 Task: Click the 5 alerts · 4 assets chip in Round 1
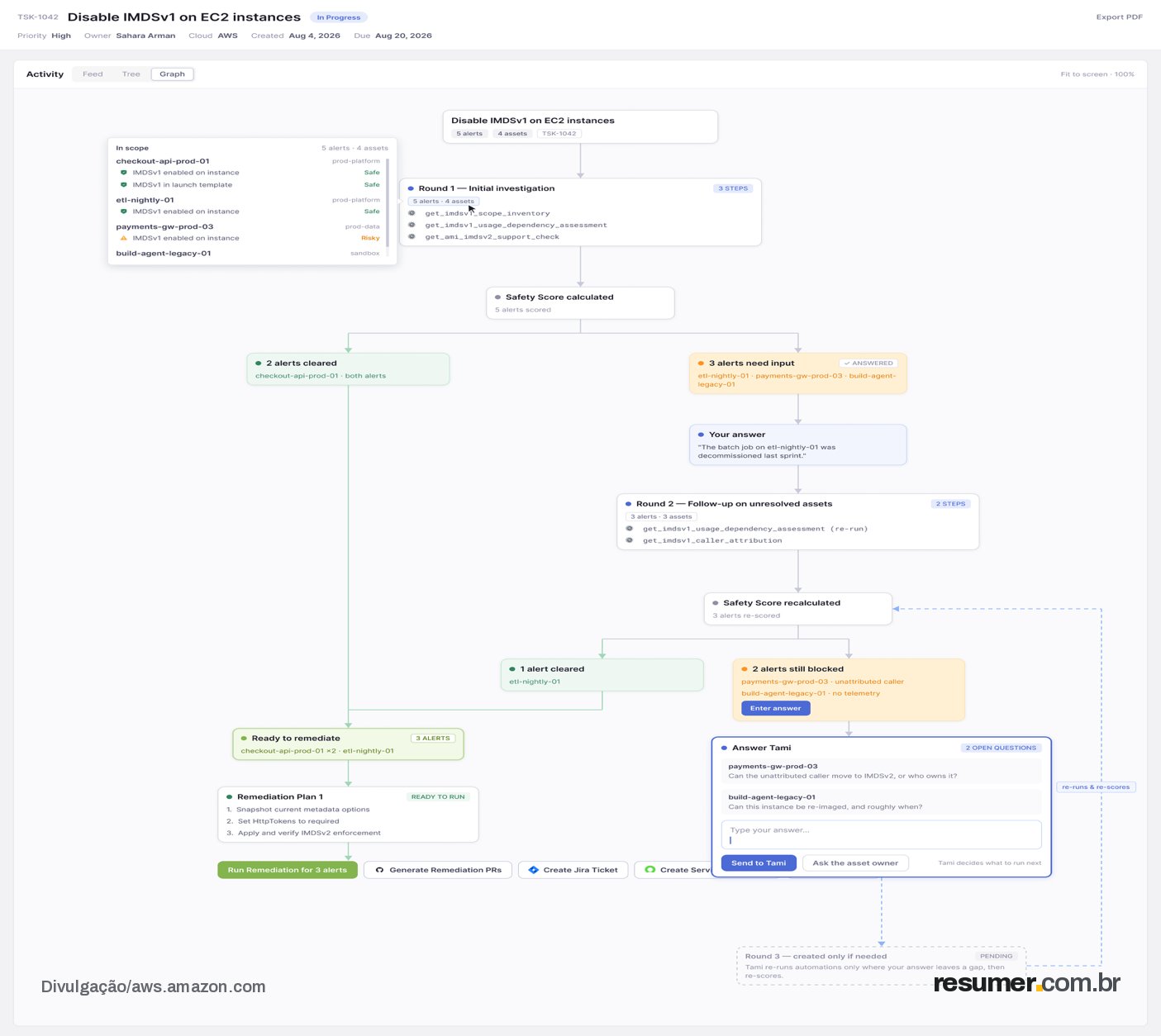click(444, 202)
